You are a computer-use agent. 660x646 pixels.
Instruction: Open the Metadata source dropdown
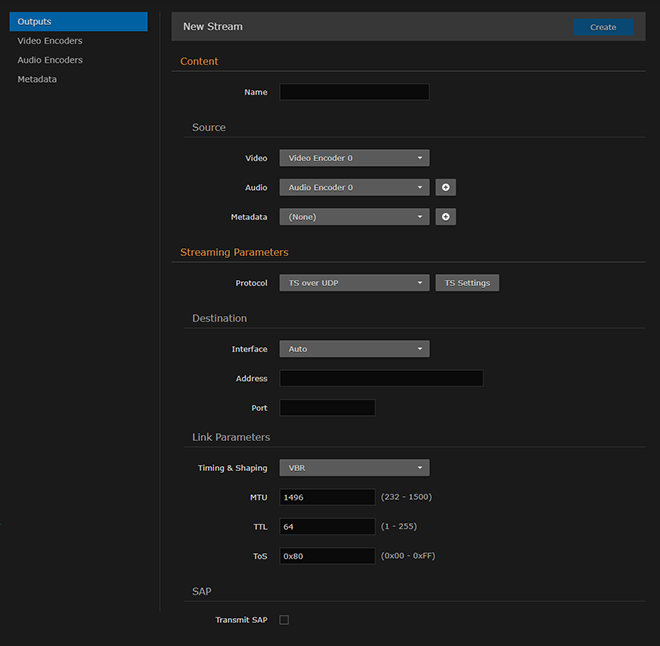(x=354, y=216)
